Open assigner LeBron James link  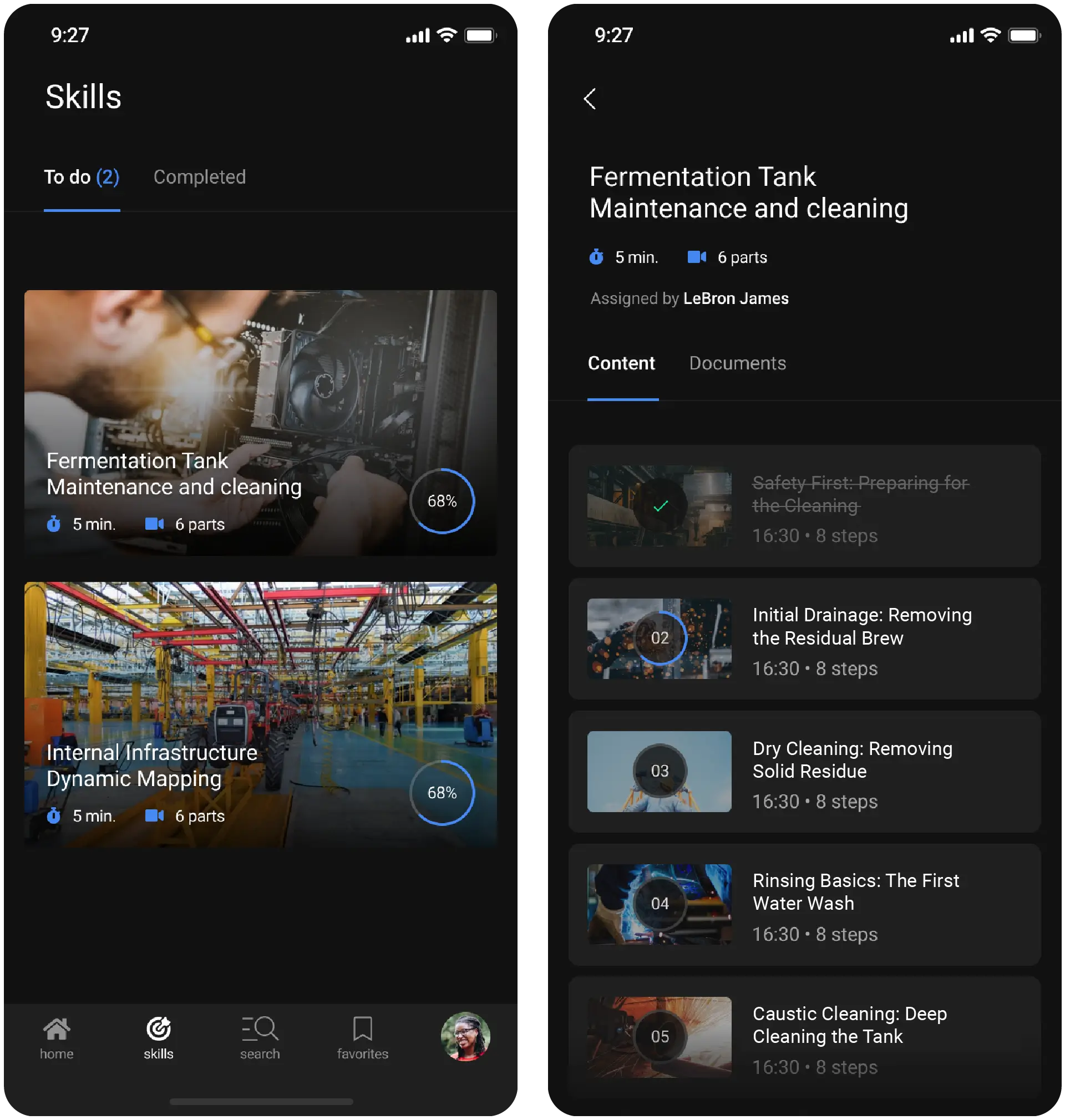click(736, 298)
